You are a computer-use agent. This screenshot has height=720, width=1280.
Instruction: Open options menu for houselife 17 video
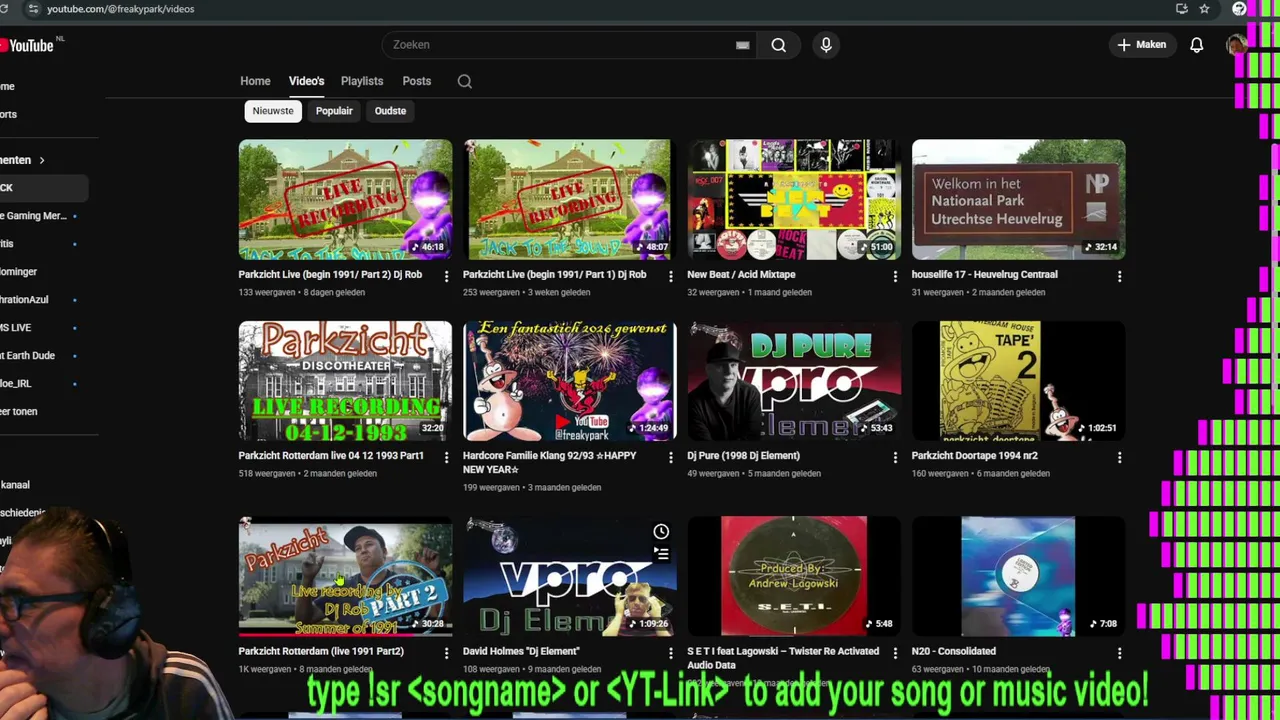click(1119, 276)
